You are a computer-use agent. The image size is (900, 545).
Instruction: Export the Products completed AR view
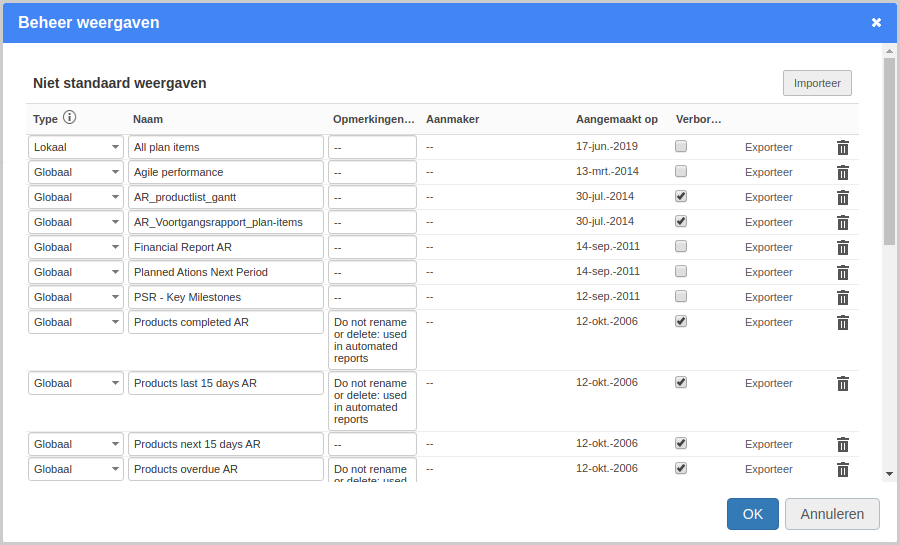point(769,322)
